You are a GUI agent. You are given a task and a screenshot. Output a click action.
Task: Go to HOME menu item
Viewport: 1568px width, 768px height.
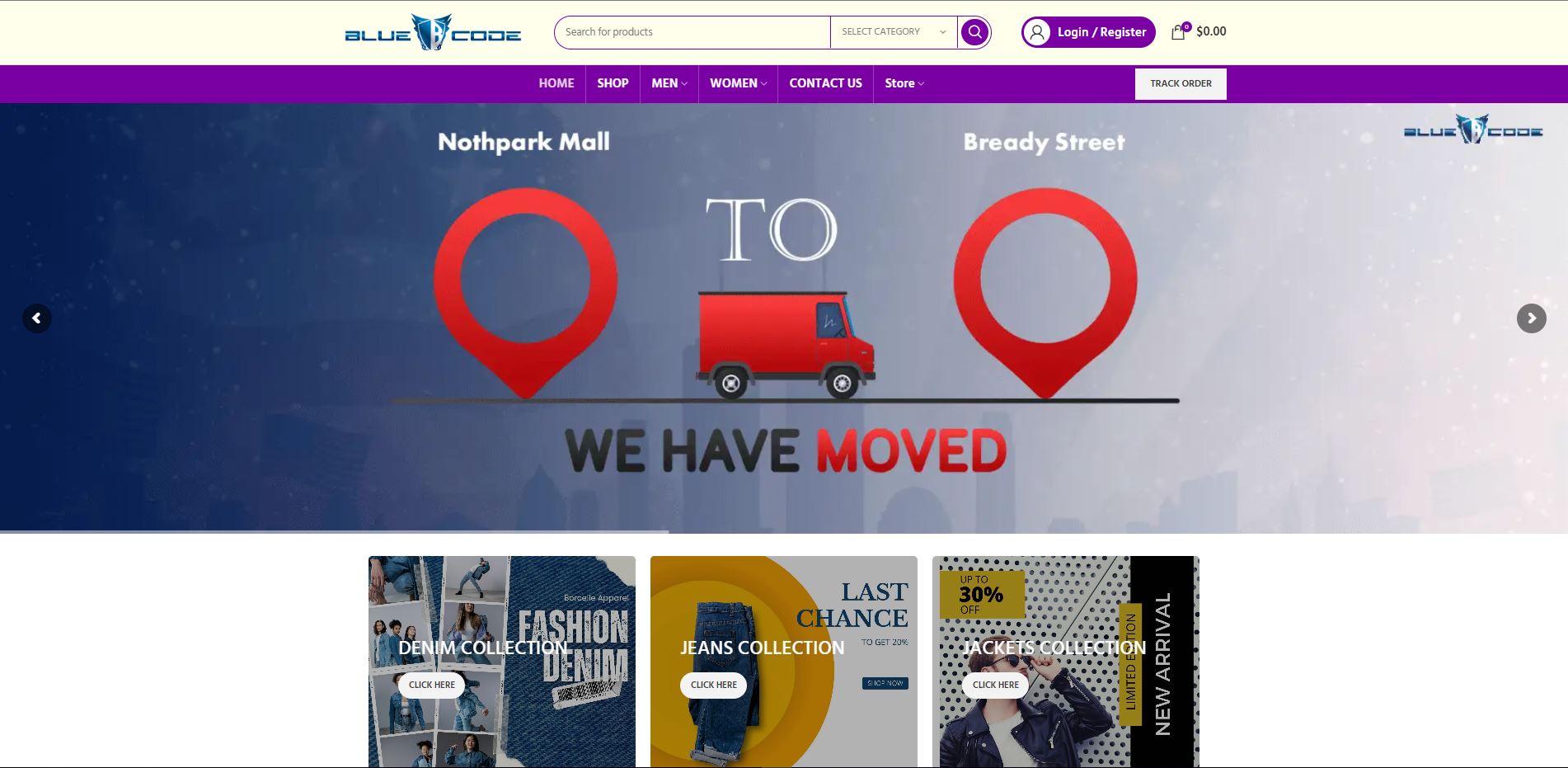click(x=556, y=83)
